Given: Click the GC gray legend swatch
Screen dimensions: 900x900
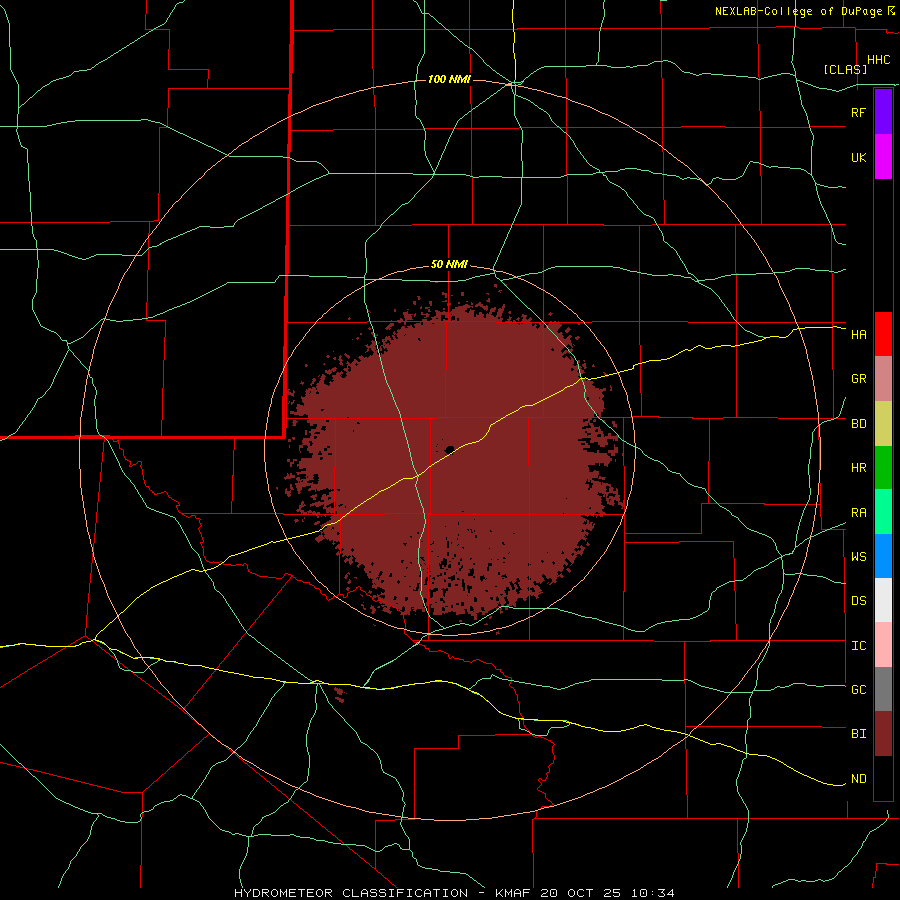Looking at the screenshot, I should coord(883,689).
